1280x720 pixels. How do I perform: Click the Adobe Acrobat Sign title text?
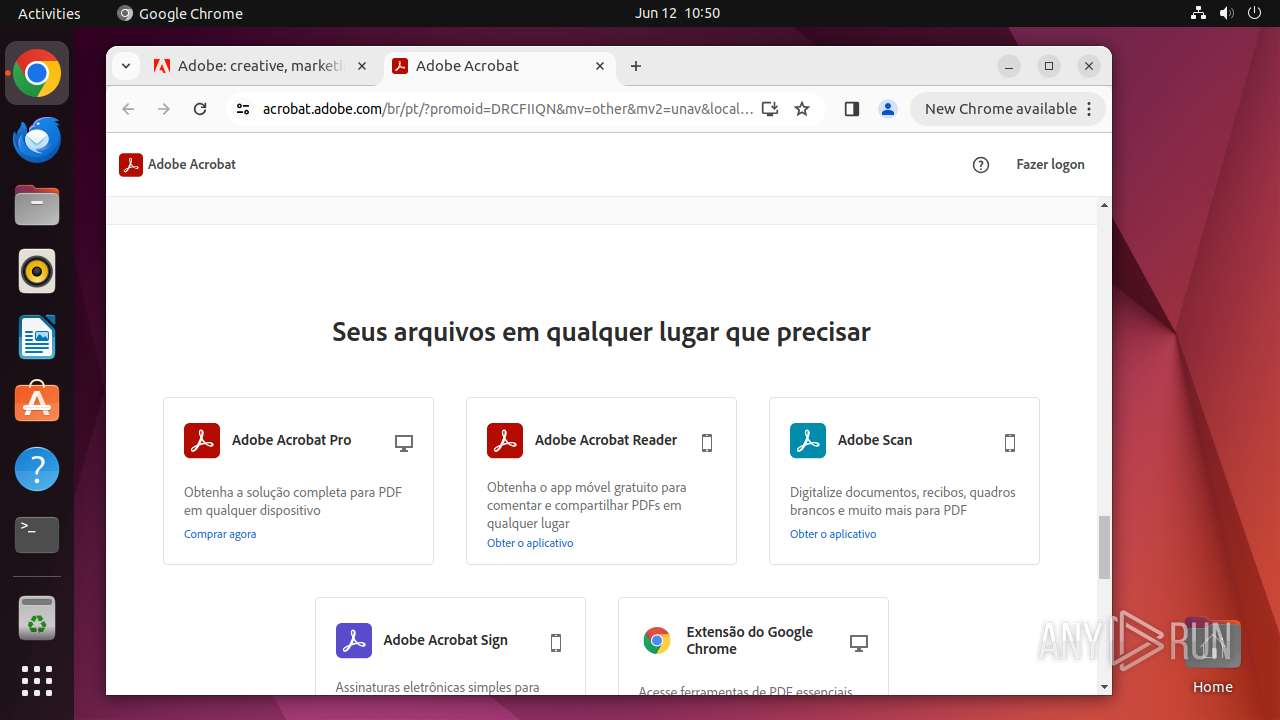point(445,640)
